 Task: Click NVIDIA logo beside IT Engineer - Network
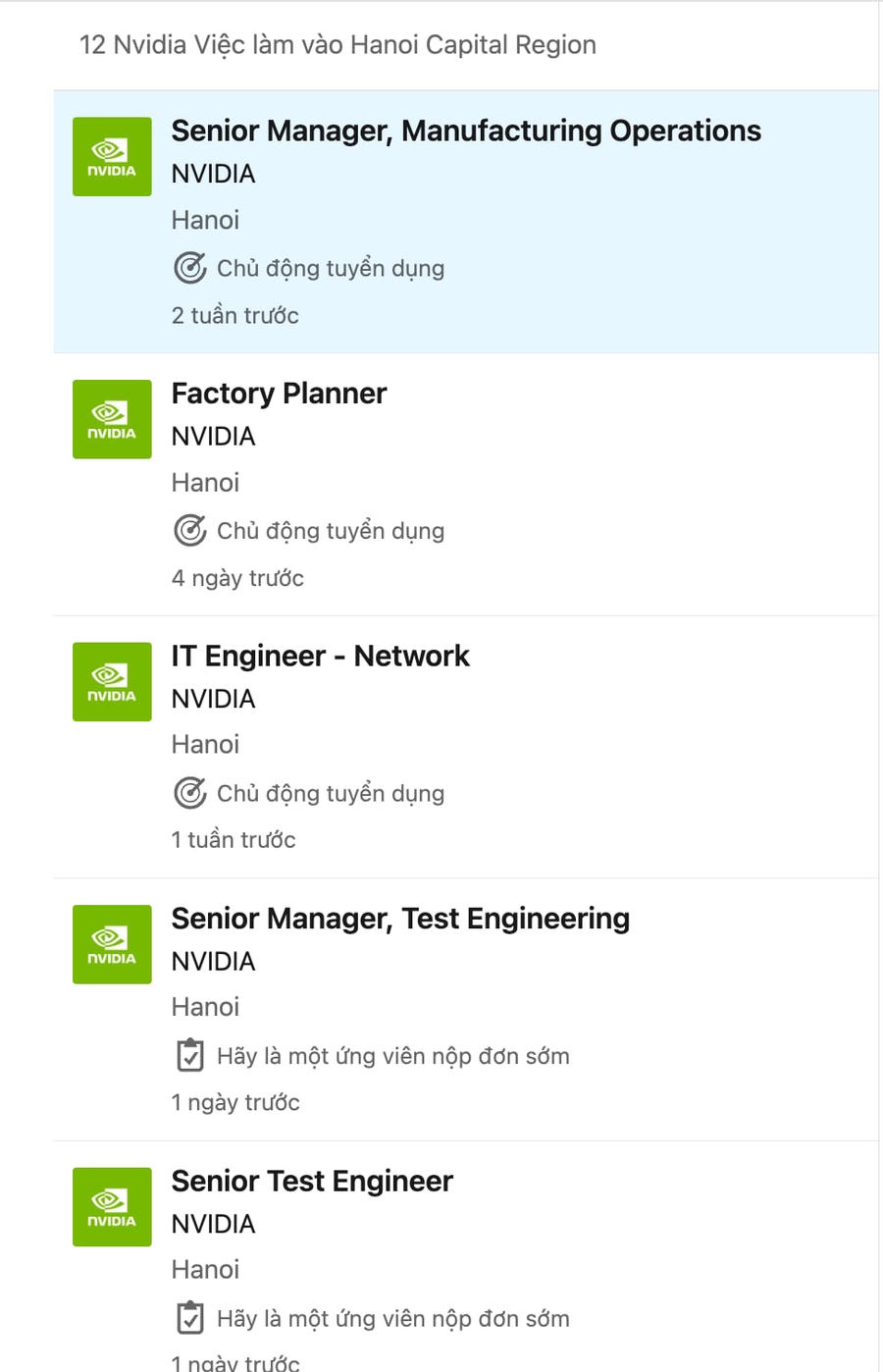(x=112, y=682)
